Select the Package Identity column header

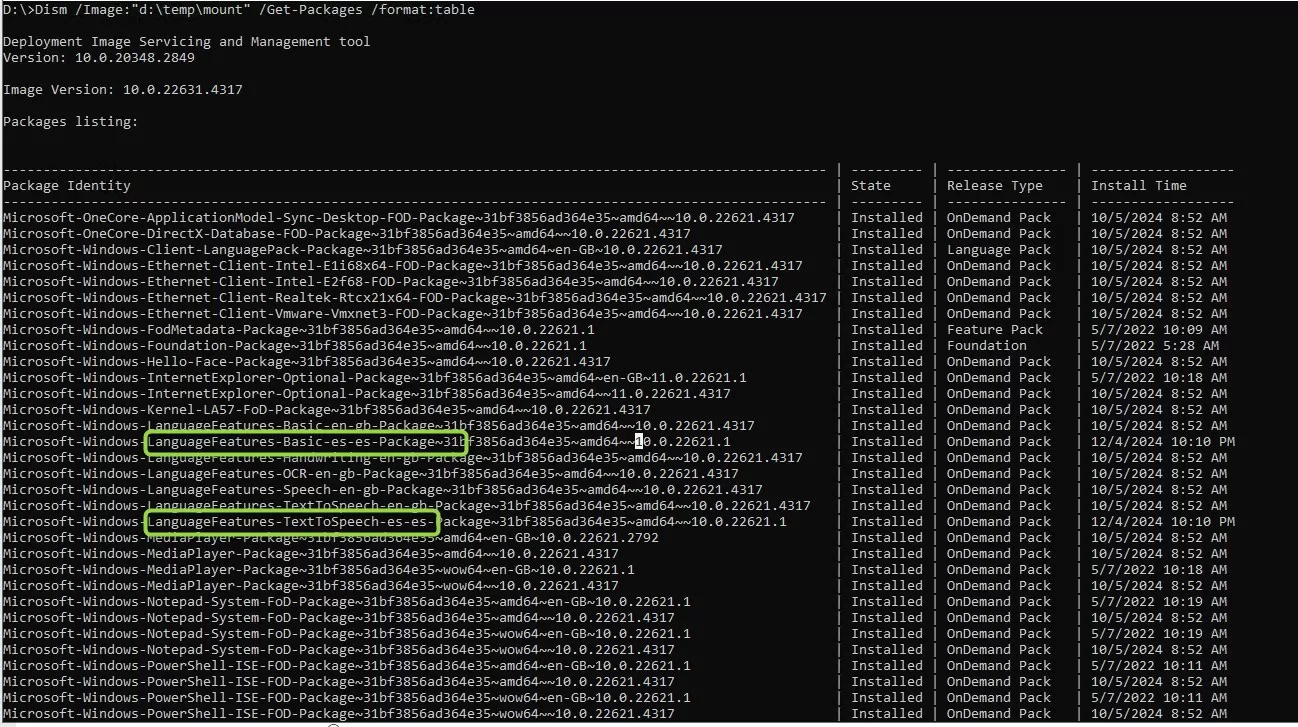[66, 186]
